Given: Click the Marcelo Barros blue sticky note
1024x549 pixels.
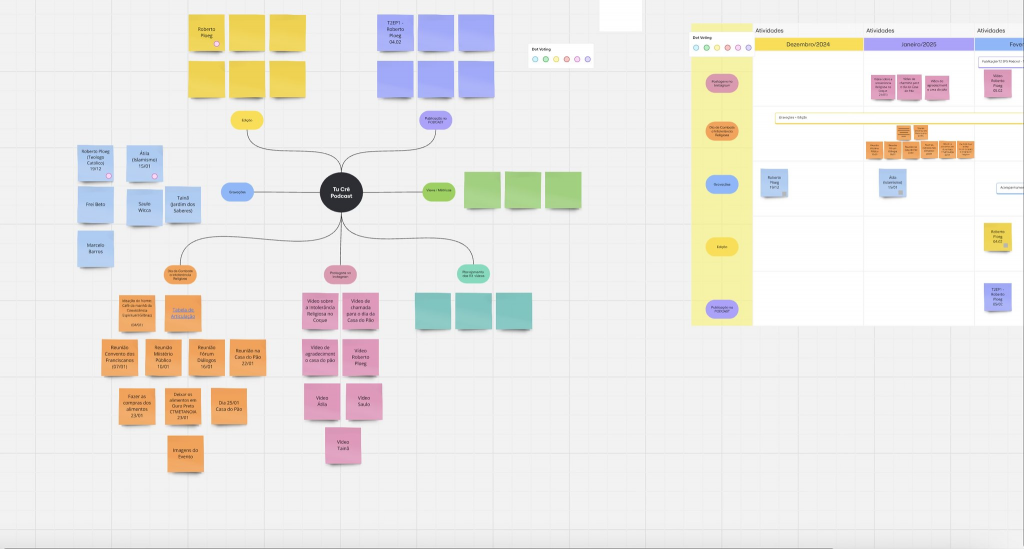Looking at the screenshot, I should (96, 248).
